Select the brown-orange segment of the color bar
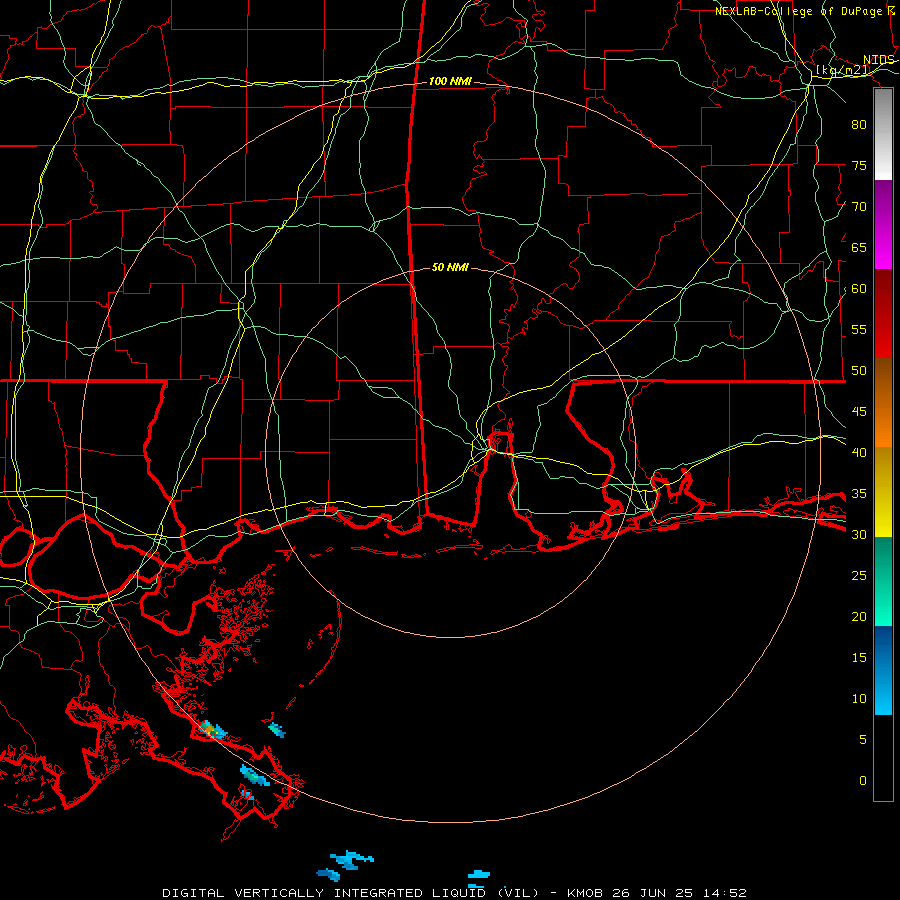The width and height of the screenshot is (900, 900). pos(883,403)
